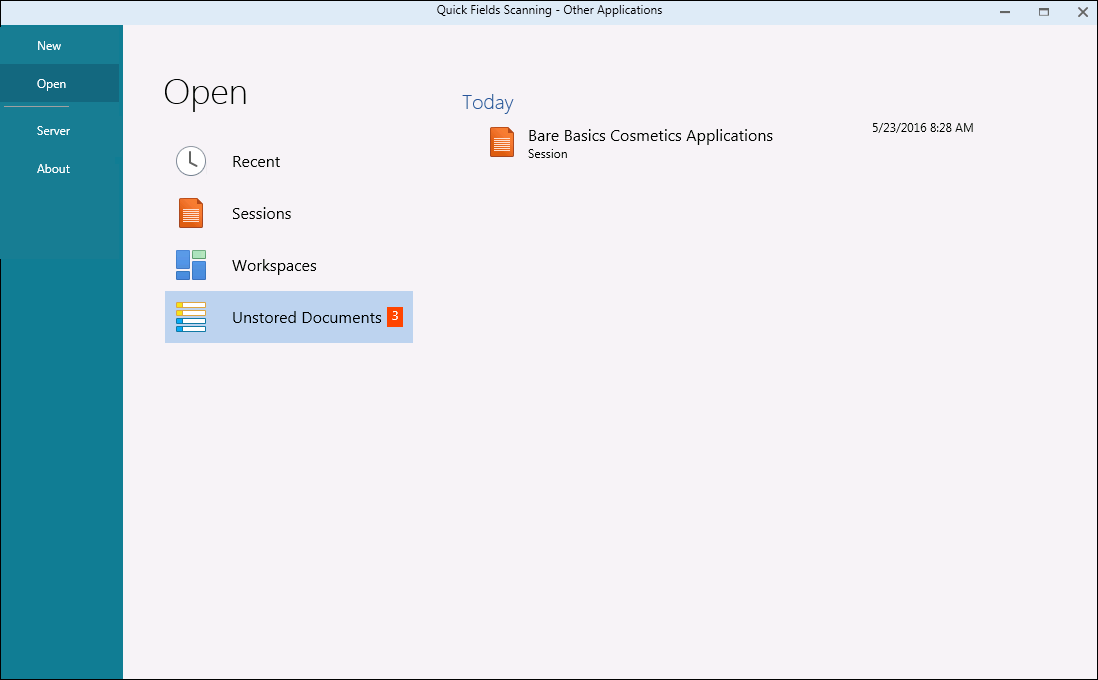Click the Bare Basics session file icon
Image resolution: width=1098 pixels, height=680 pixels.
tap(502, 142)
